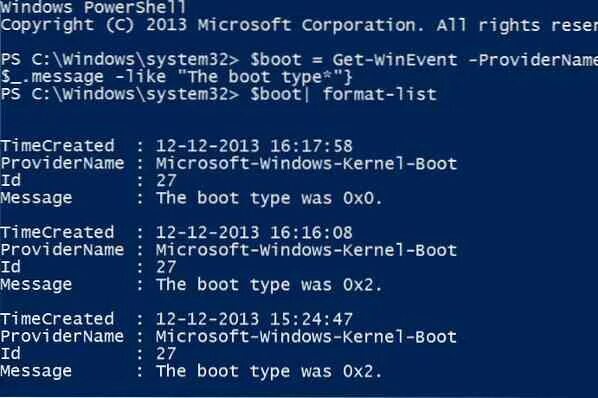
Task: Click the second PS C:\Windows\system32> prompt
Action: tap(120, 94)
